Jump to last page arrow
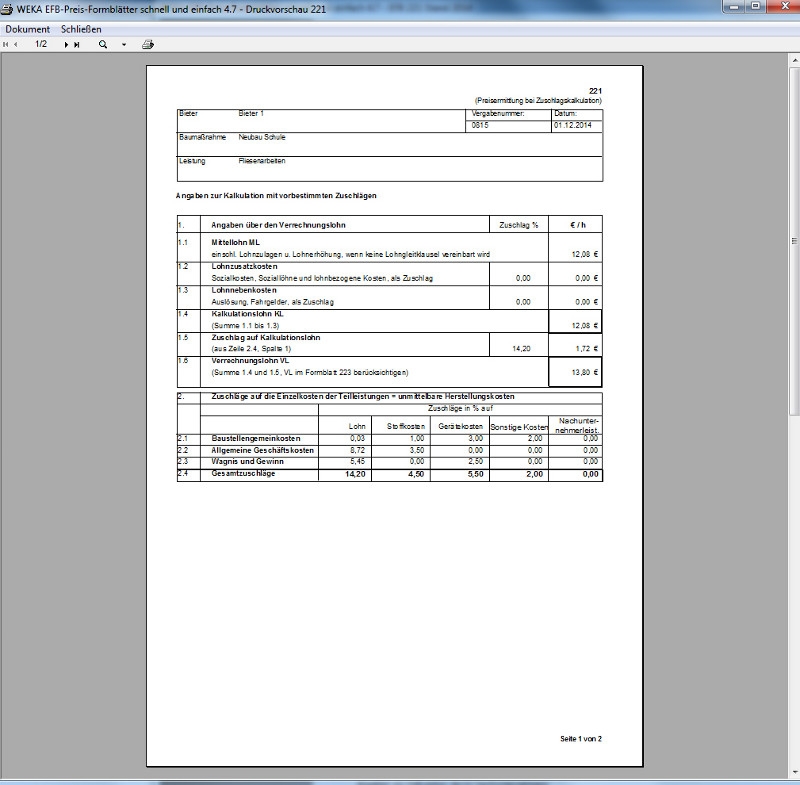This screenshot has height=785, width=800. point(77,44)
